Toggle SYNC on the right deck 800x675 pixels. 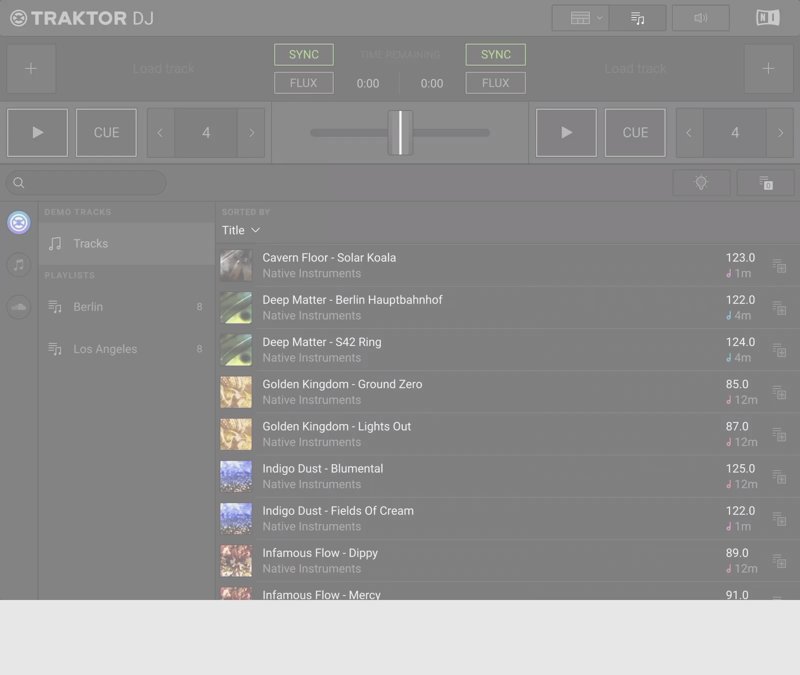(495, 55)
